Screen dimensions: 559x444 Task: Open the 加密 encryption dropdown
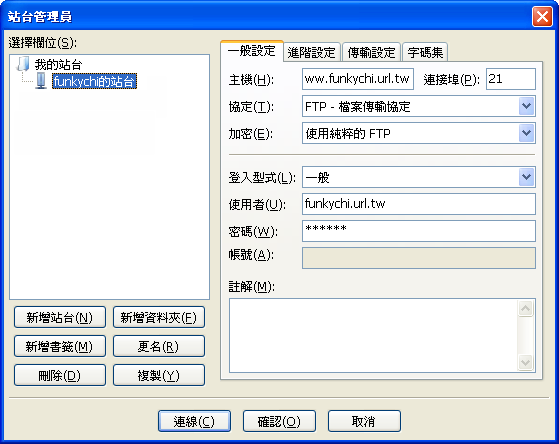(x=419, y=133)
